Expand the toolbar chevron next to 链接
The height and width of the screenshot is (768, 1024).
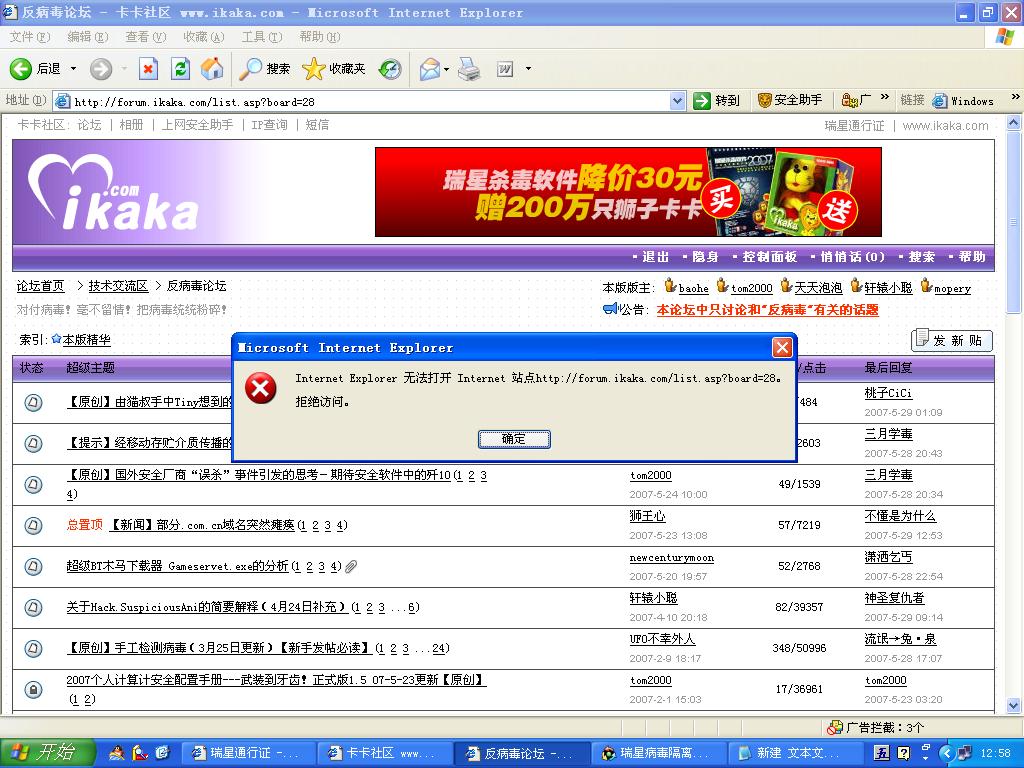tap(1015, 99)
